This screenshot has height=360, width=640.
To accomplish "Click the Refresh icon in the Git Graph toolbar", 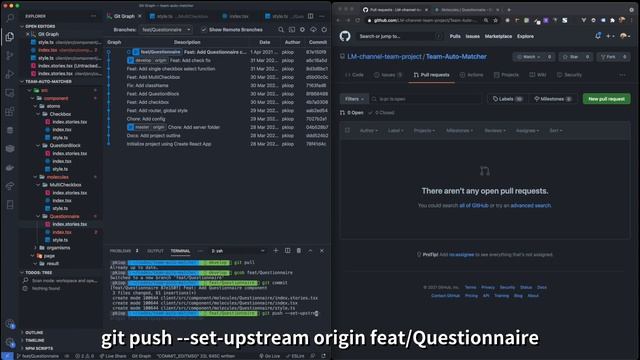I will click(324, 30).
